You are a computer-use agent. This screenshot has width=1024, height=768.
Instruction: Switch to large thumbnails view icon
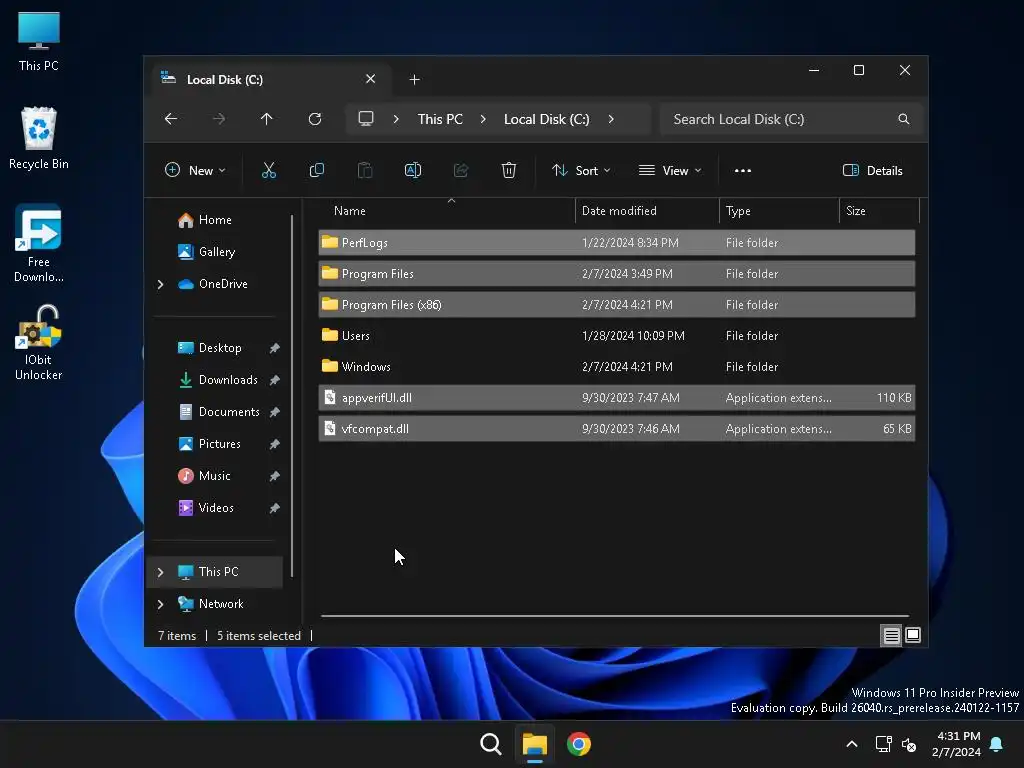point(913,635)
